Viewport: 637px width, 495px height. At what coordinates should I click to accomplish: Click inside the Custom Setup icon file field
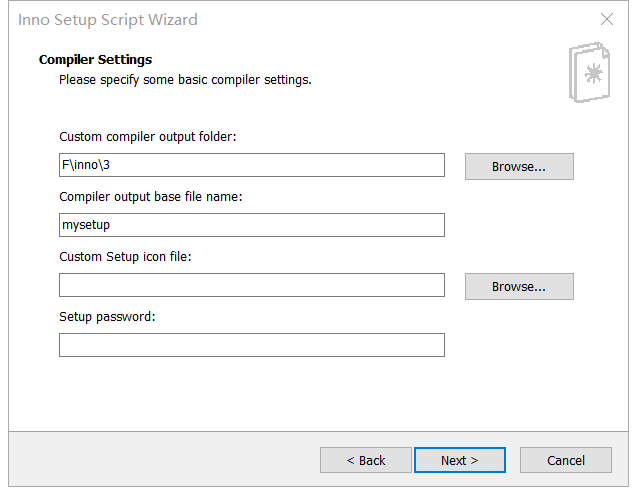[252, 285]
